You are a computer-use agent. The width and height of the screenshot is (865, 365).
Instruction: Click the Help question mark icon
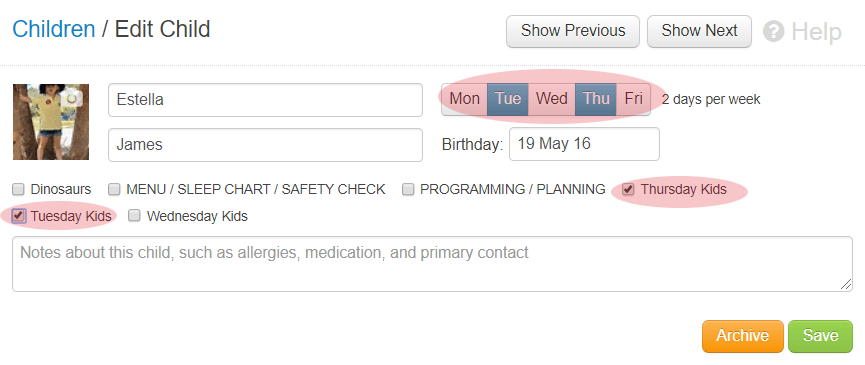773,31
